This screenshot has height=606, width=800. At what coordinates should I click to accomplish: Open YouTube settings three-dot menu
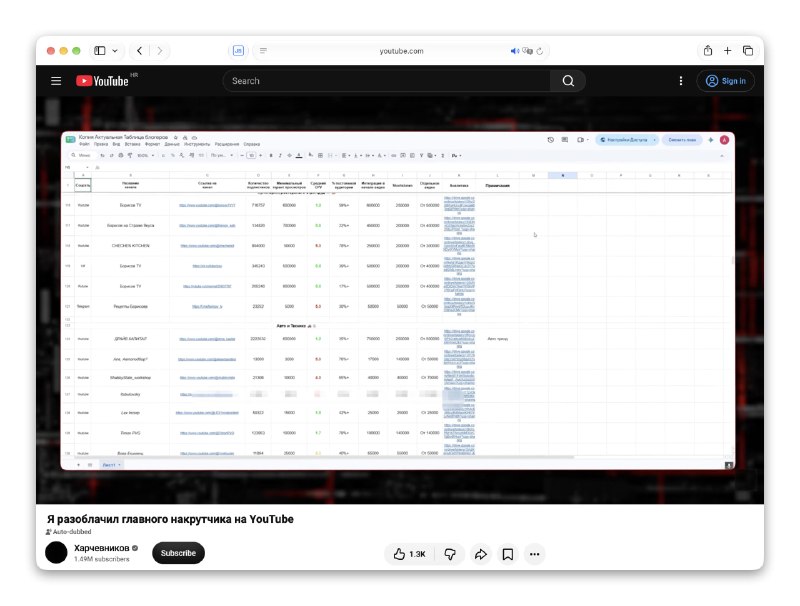681,81
